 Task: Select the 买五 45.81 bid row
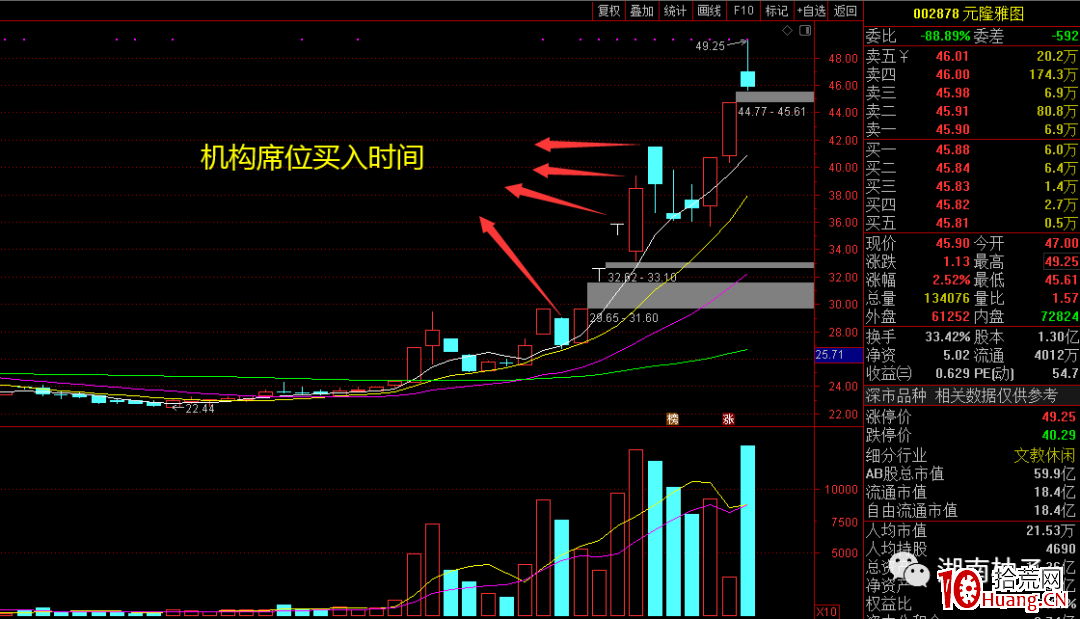coord(972,223)
